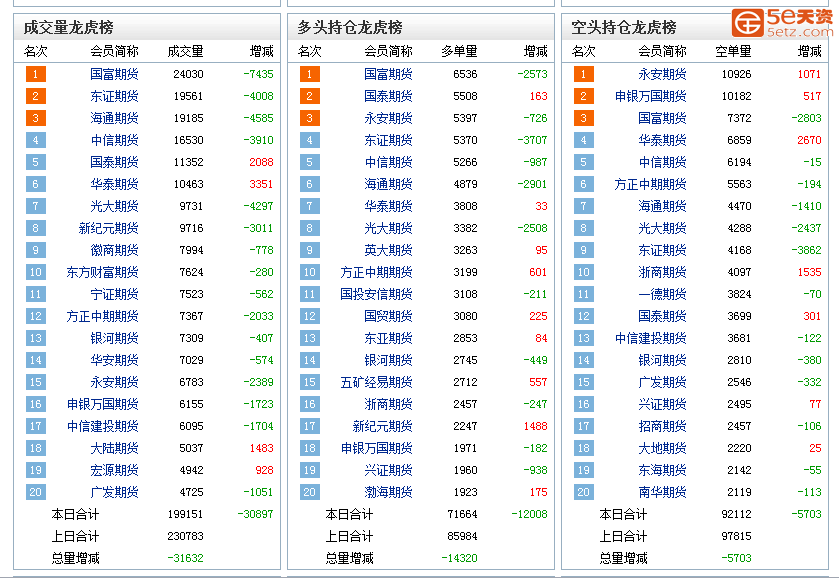Click the short position value 10926
839x578 pixels.
(x=736, y=74)
